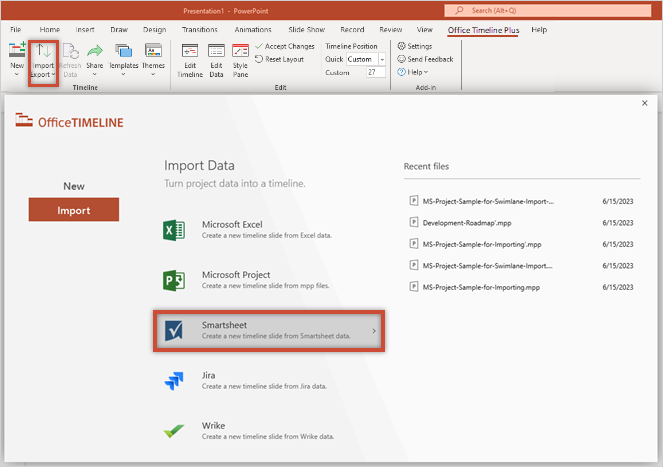663x467 pixels.
Task: Choose Wrike as import source
Action: click(x=269, y=431)
